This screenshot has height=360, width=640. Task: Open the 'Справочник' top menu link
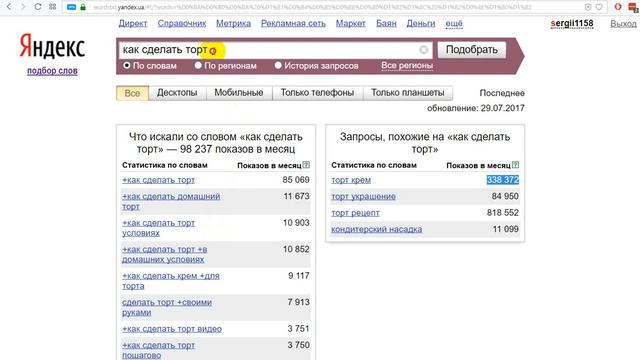coord(182,24)
